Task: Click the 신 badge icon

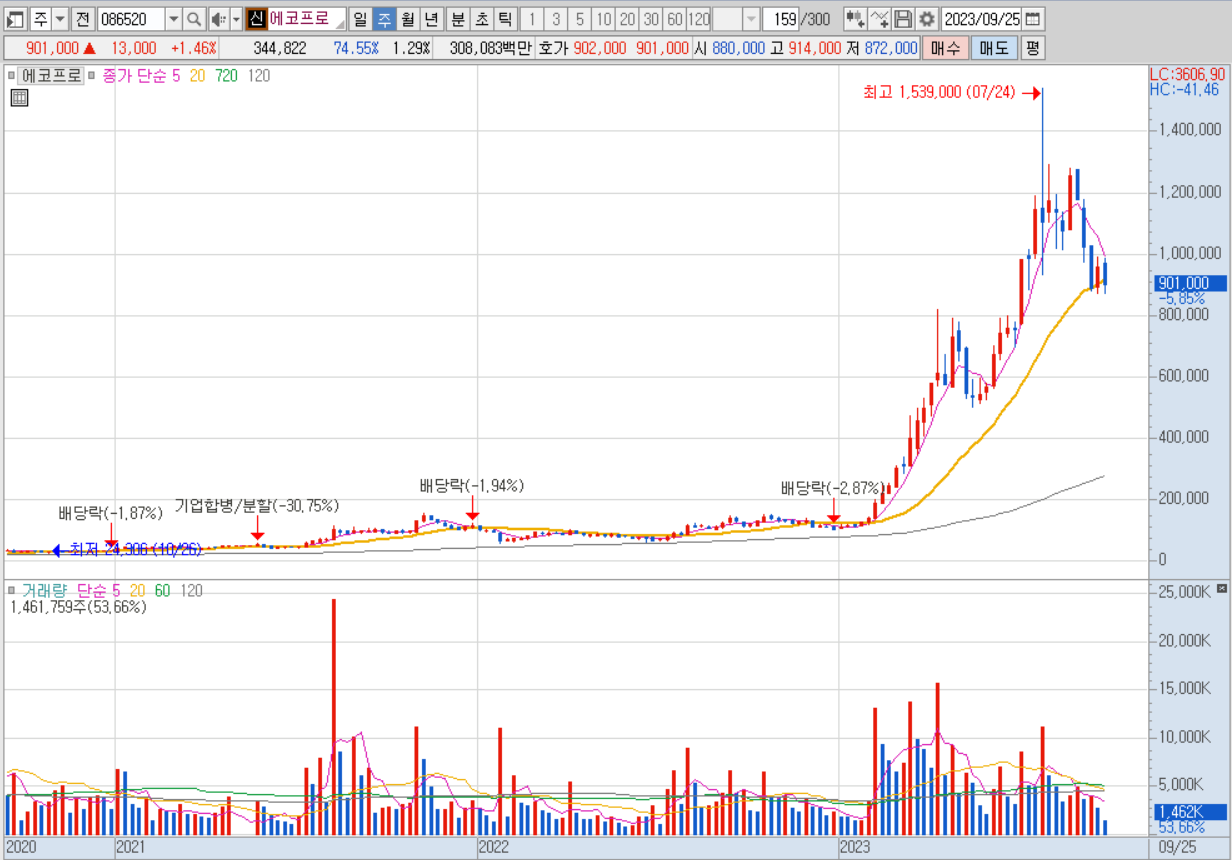Action: tap(256, 19)
